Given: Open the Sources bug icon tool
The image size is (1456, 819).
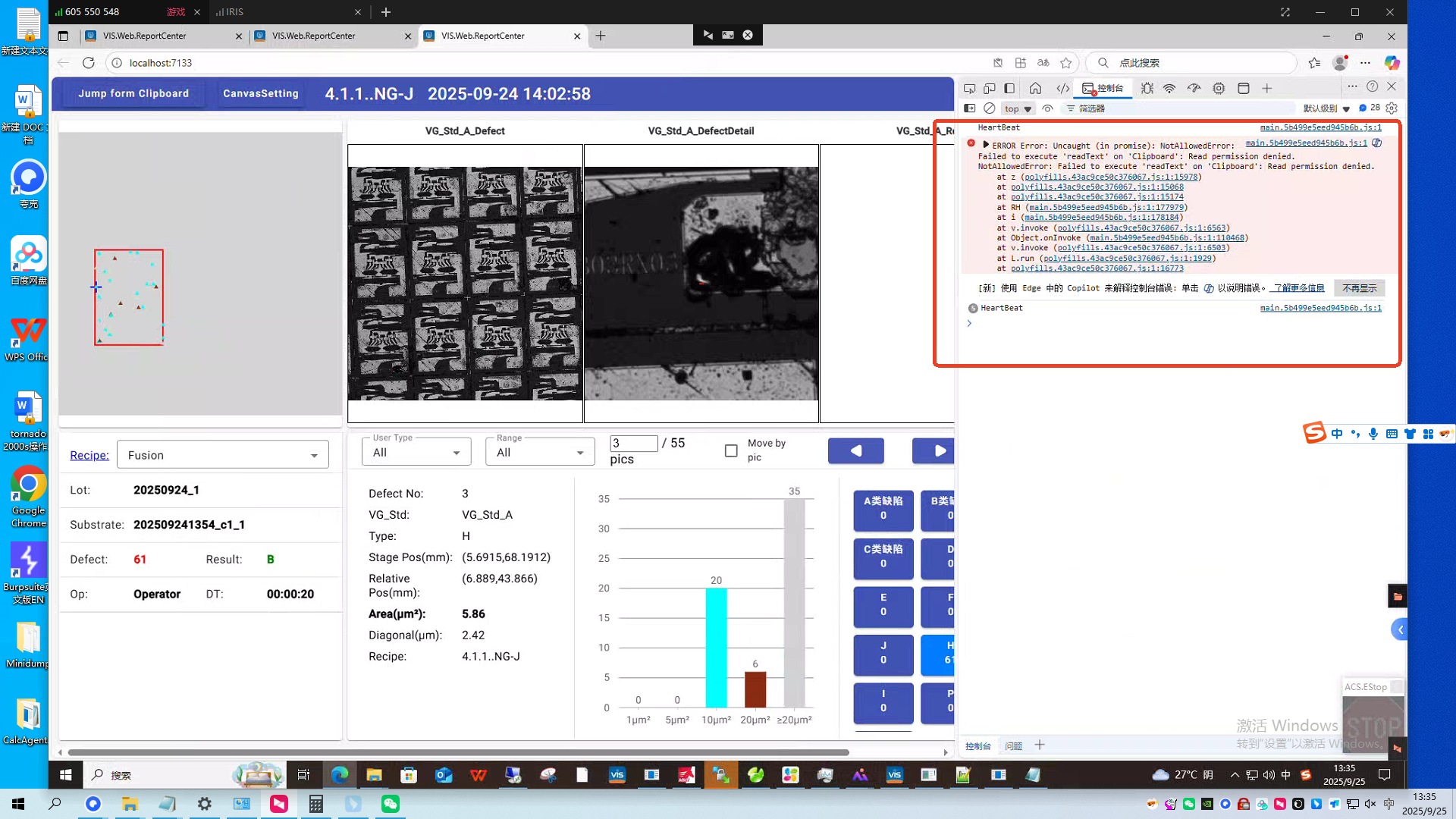Looking at the screenshot, I should 1147,89.
